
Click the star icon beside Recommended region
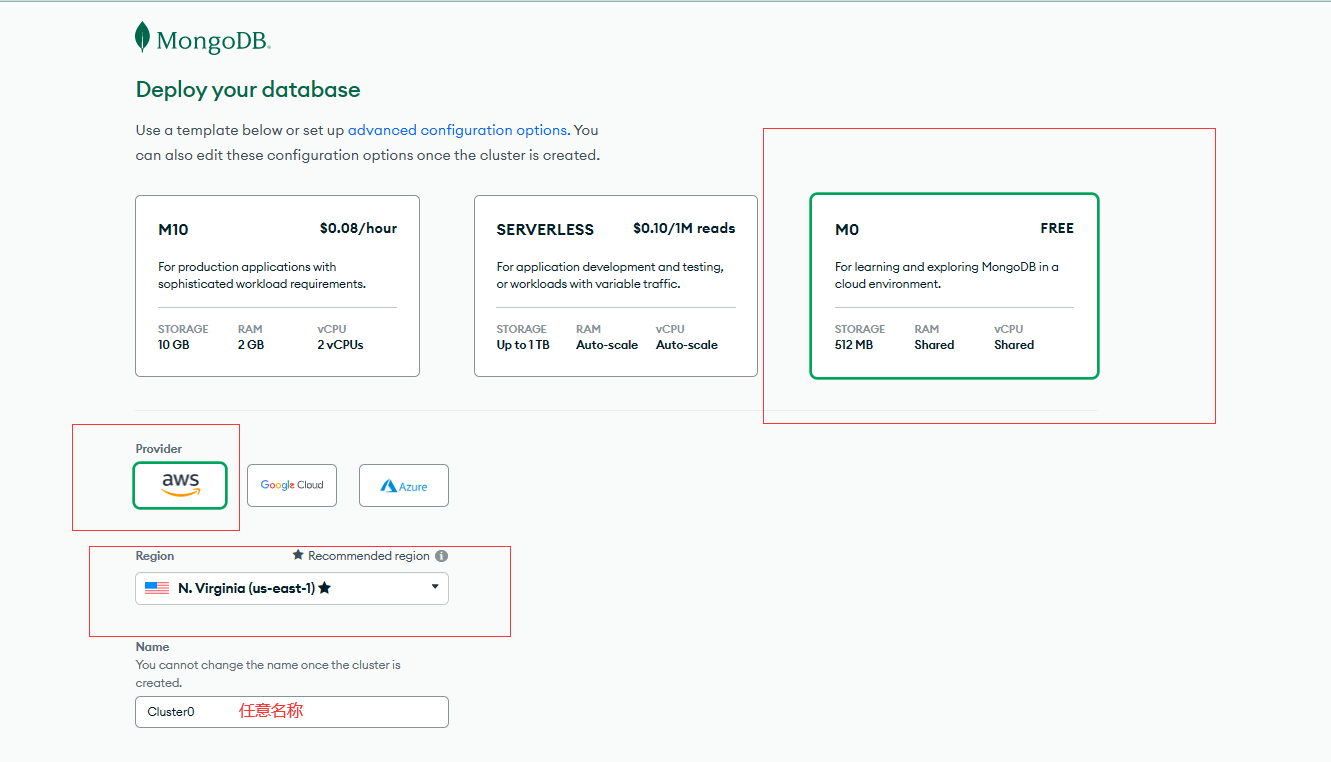point(298,556)
